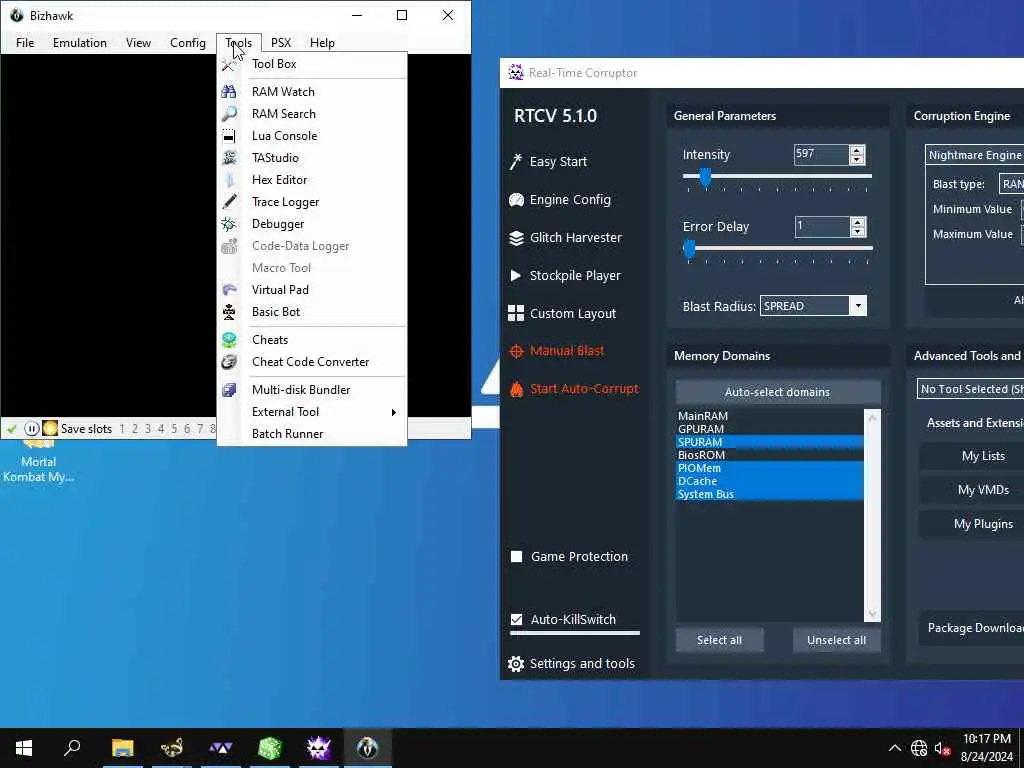Select SPURAM memory domain
This screenshot has height=768, width=1024.
pyautogui.click(x=770, y=441)
